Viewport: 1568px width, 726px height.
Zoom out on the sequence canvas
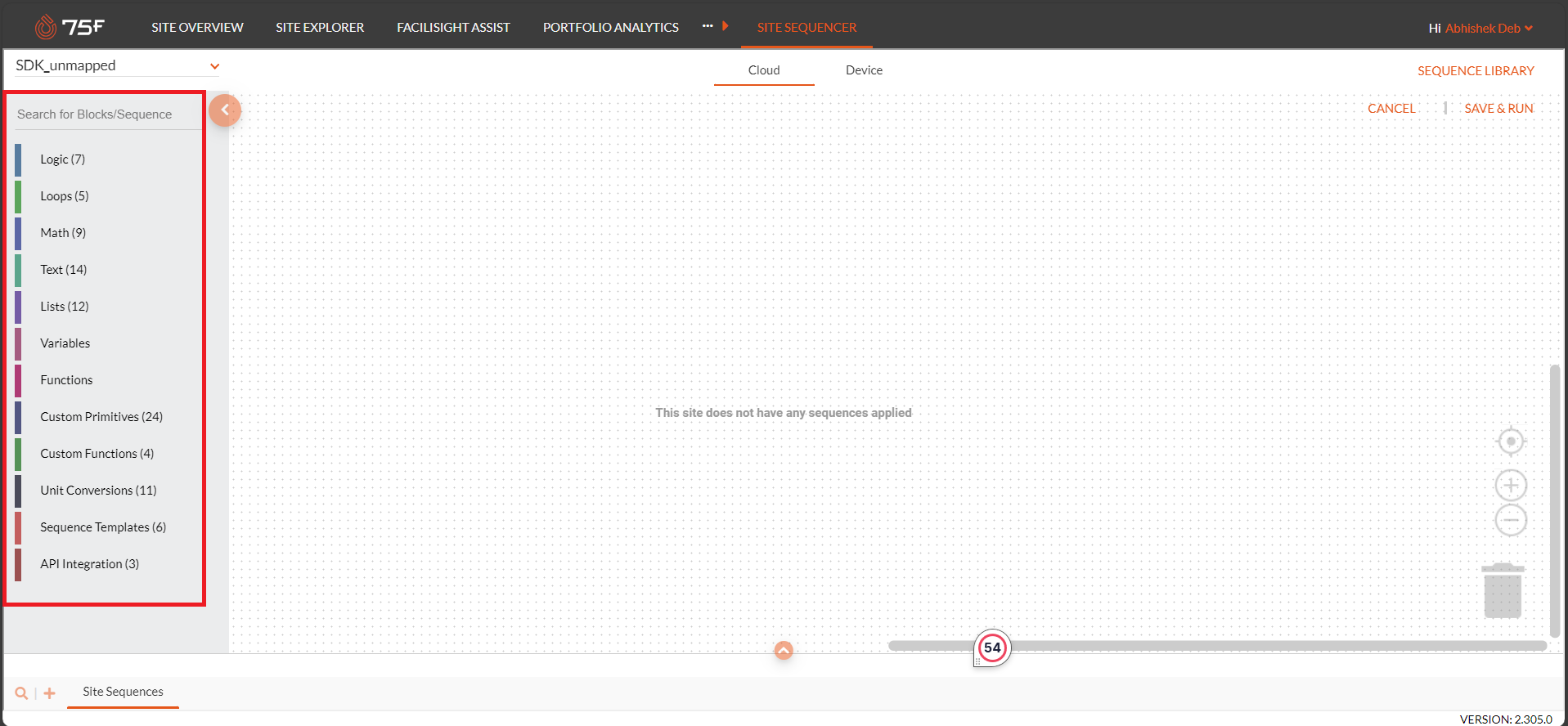pos(1511,520)
